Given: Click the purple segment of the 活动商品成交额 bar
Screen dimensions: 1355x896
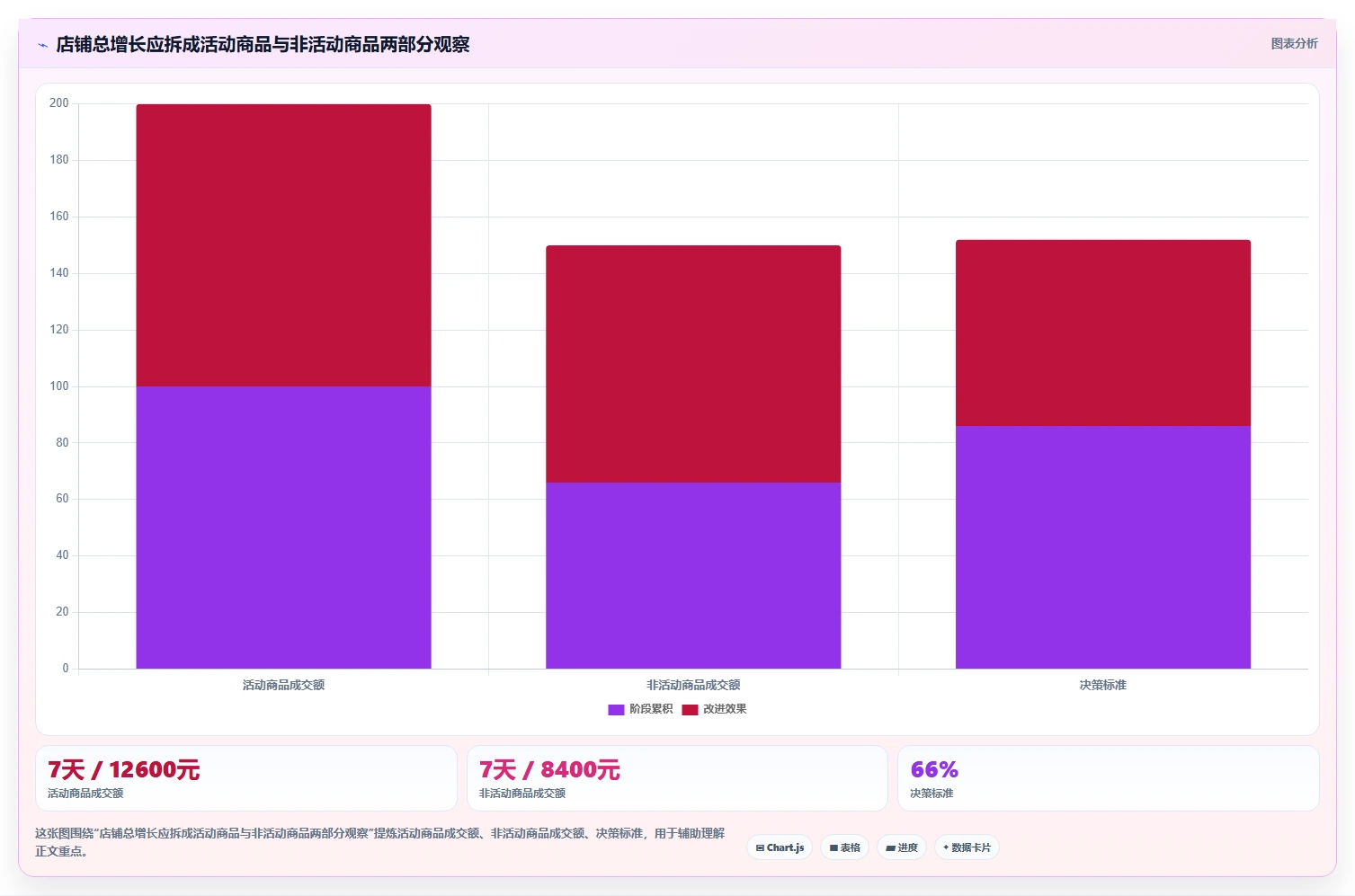Looking at the screenshot, I should click(283, 528).
